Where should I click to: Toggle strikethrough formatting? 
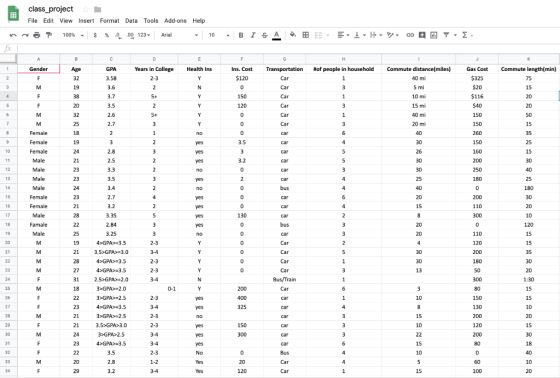click(x=264, y=35)
